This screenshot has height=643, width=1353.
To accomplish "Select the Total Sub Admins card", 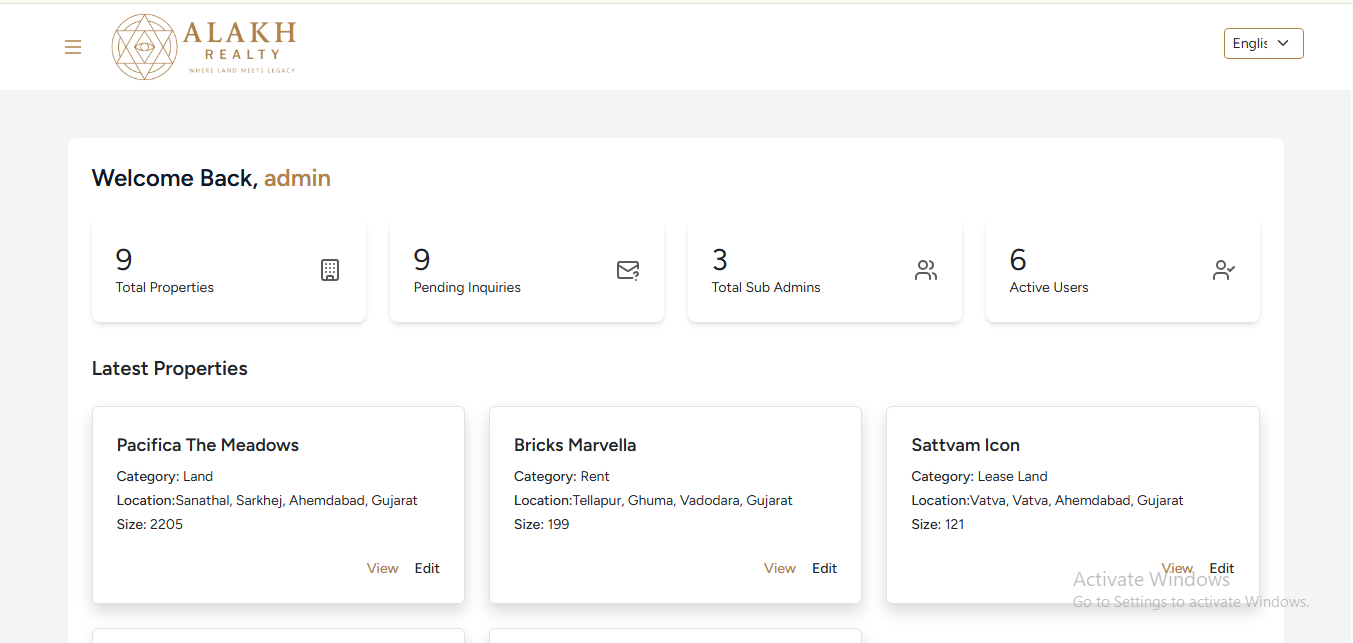I will [x=824, y=272].
